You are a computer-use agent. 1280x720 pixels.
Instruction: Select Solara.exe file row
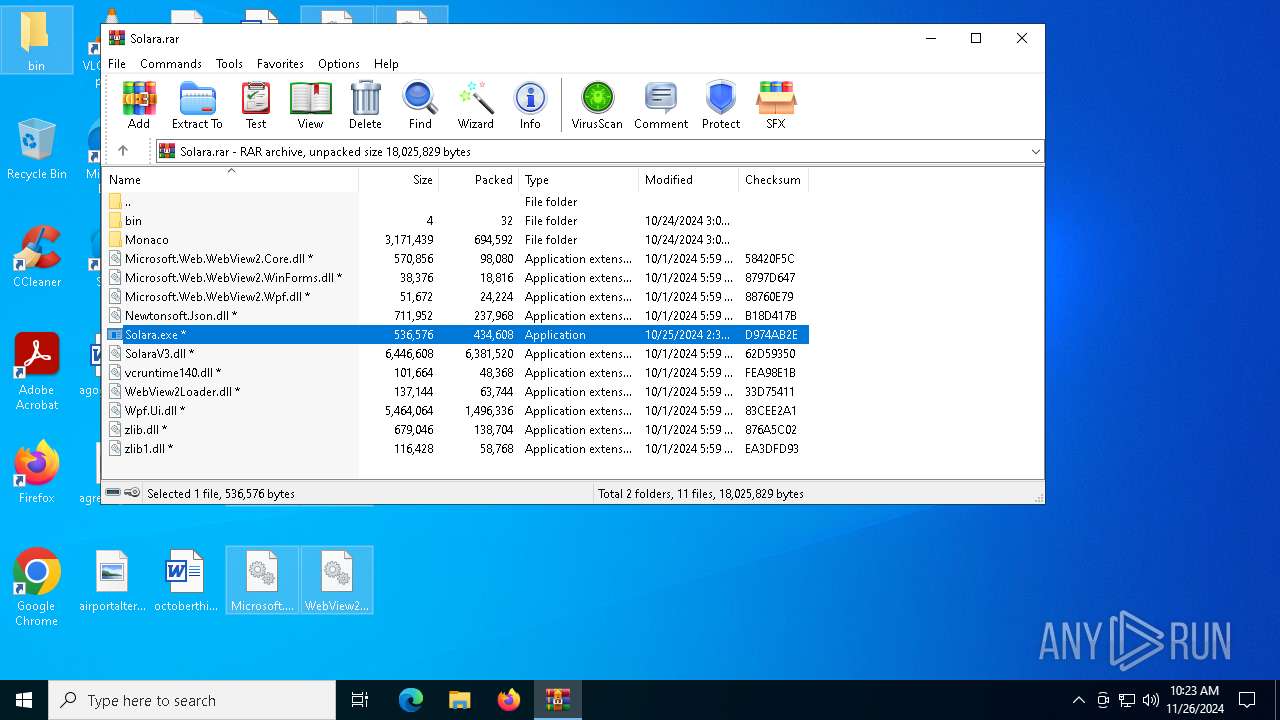(x=456, y=335)
